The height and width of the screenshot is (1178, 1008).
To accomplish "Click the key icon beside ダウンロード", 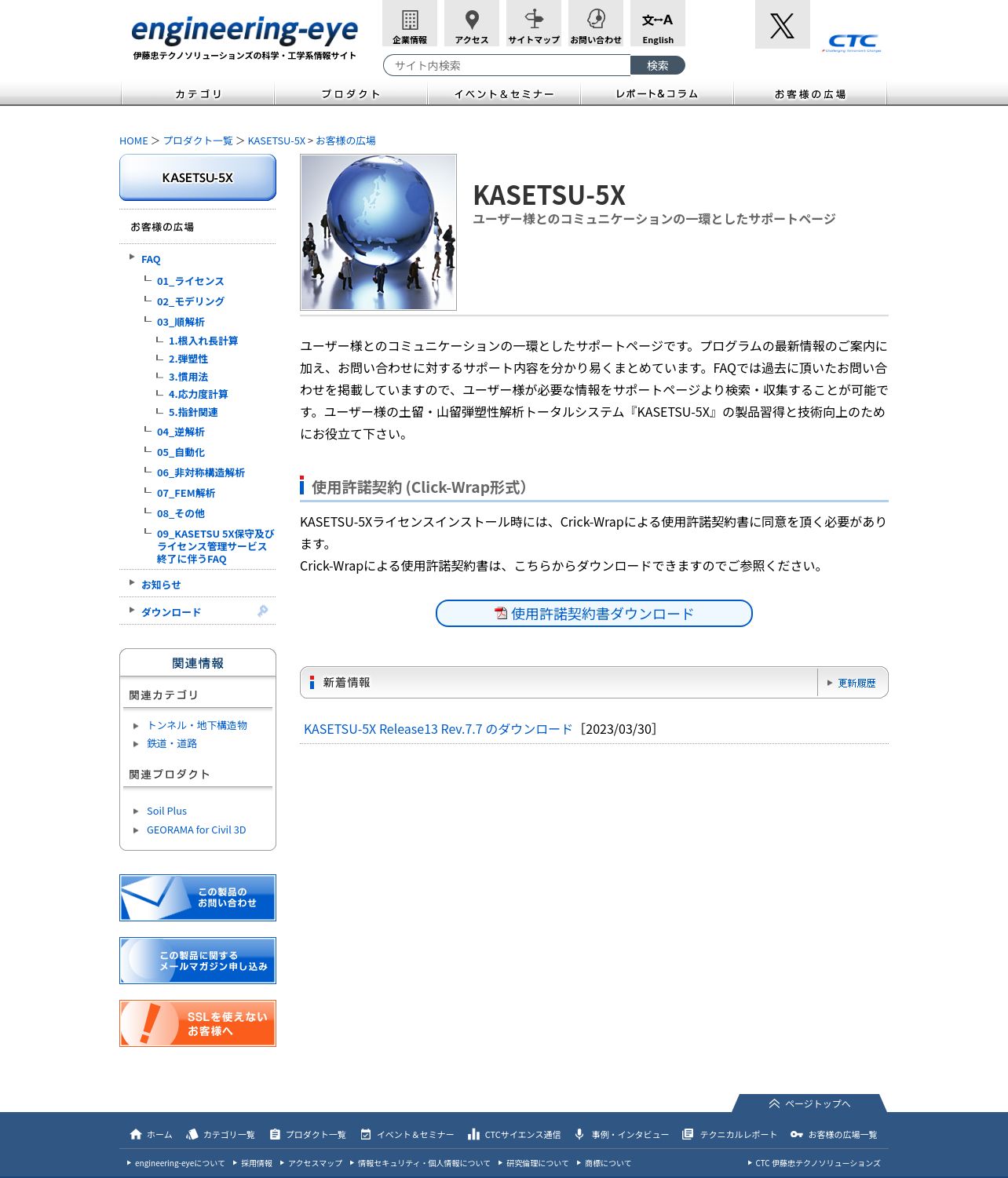I will (x=263, y=611).
